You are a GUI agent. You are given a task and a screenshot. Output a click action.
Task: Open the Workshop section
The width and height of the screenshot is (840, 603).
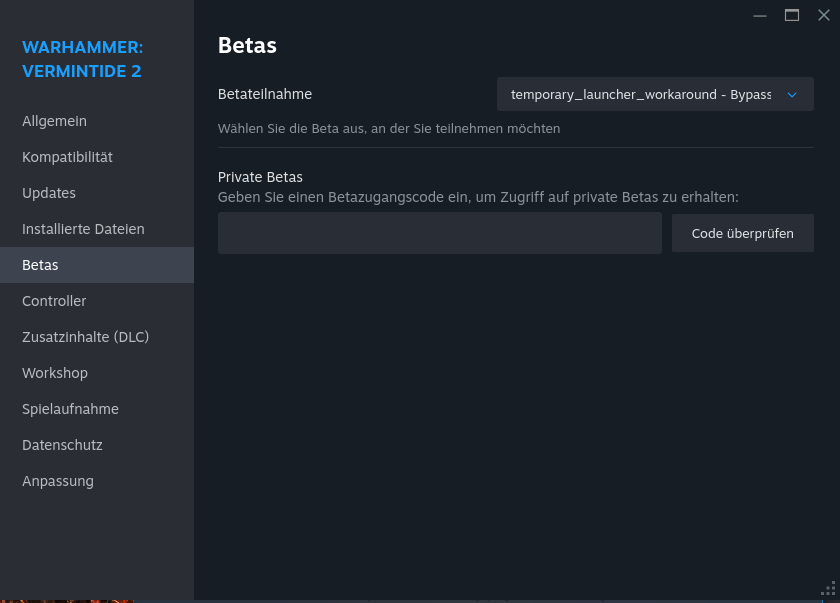(55, 373)
